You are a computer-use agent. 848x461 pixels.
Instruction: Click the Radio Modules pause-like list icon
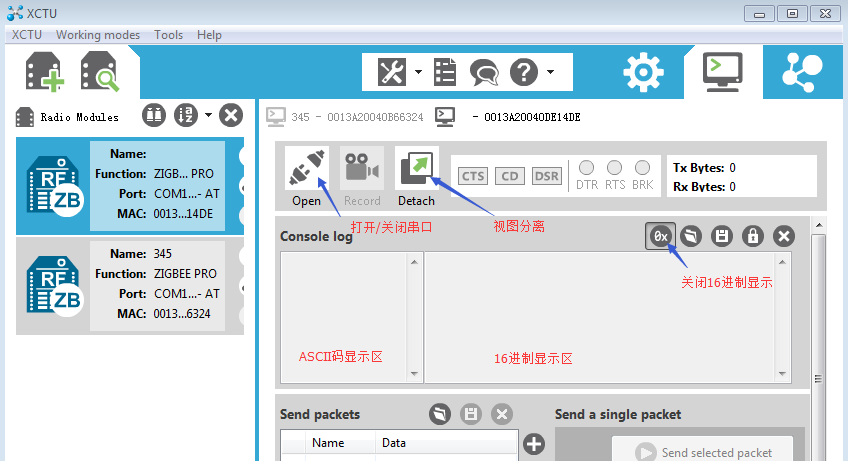(x=154, y=115)
